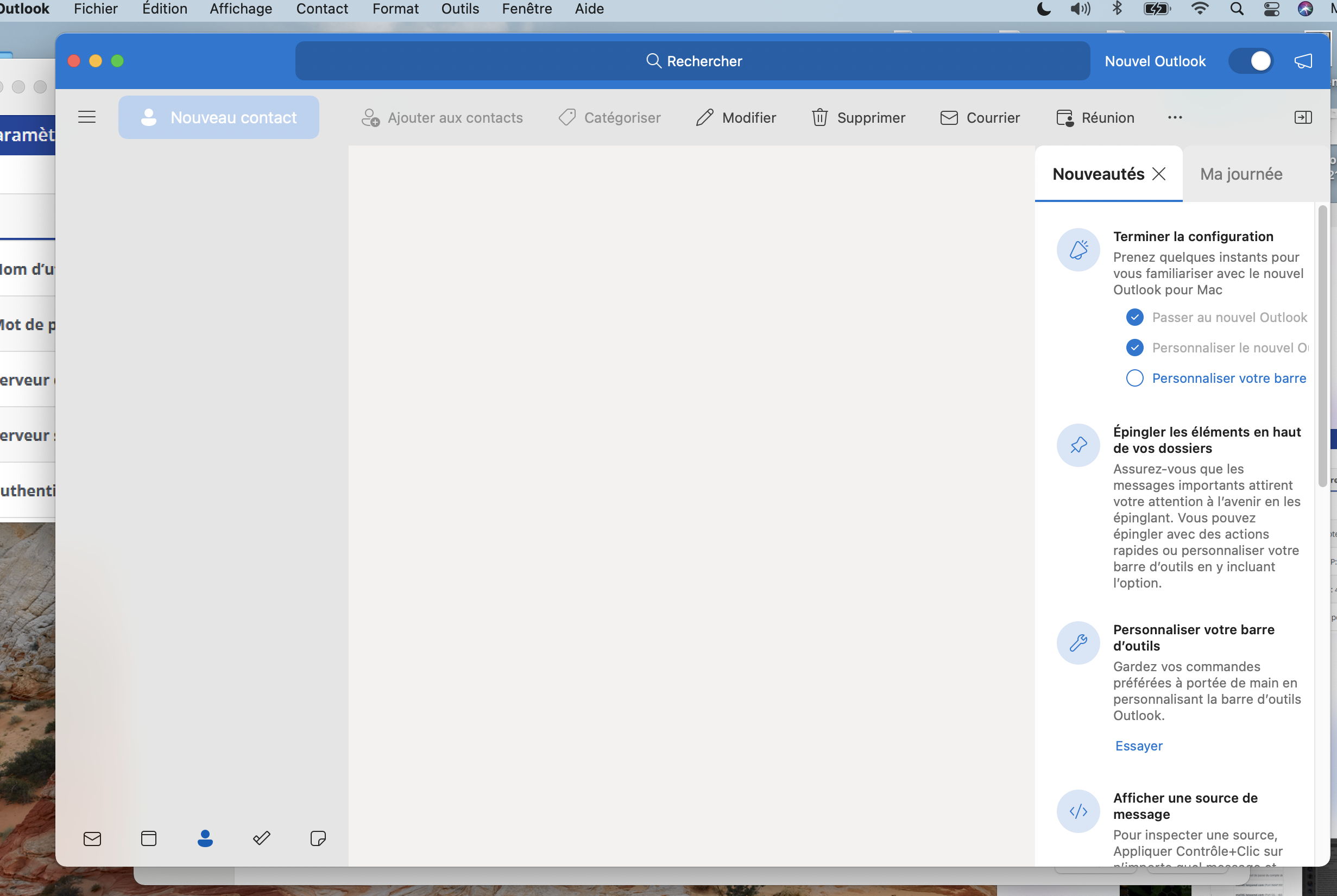
Task: Switch to the Ma journée tab
Action: coord(1241,174)
